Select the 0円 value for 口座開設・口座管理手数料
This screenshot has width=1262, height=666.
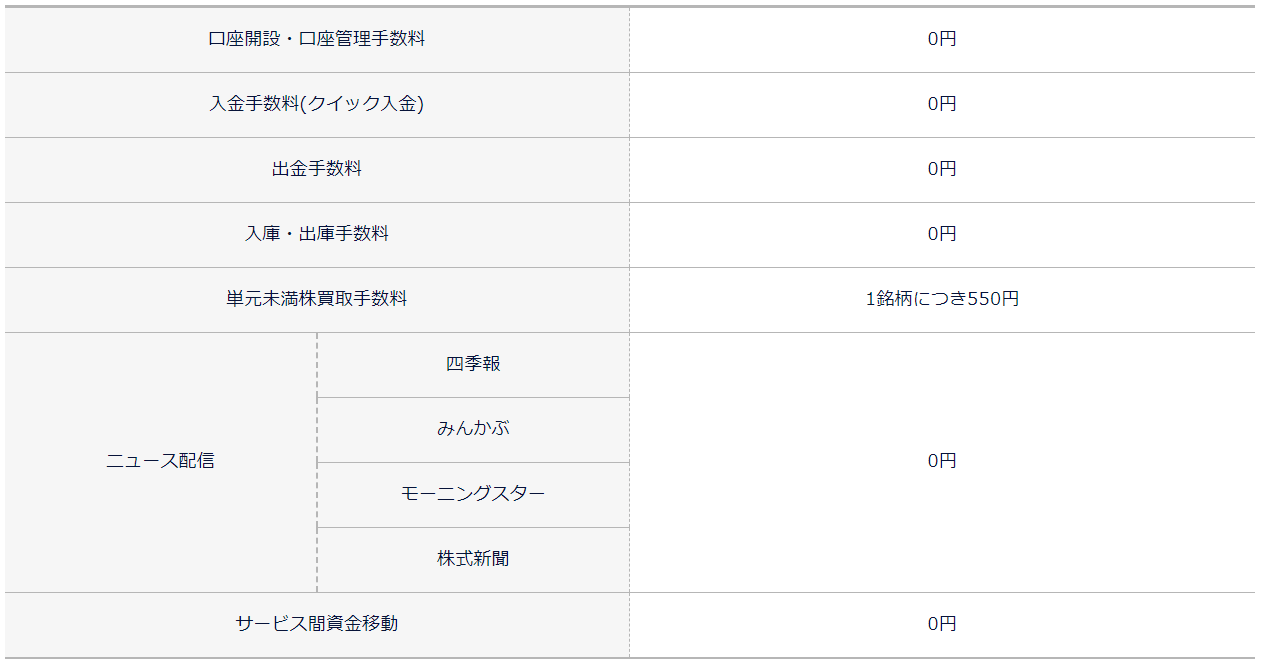click(942, 40)
